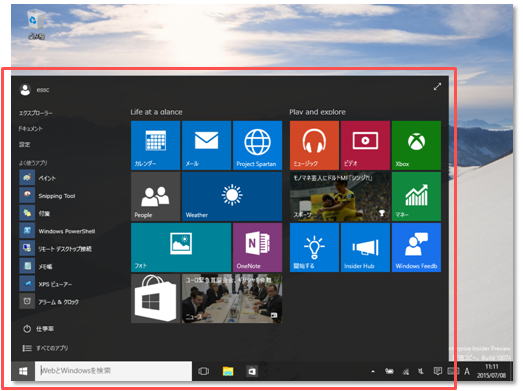Open the Windows Store tile

coord(155,299)
